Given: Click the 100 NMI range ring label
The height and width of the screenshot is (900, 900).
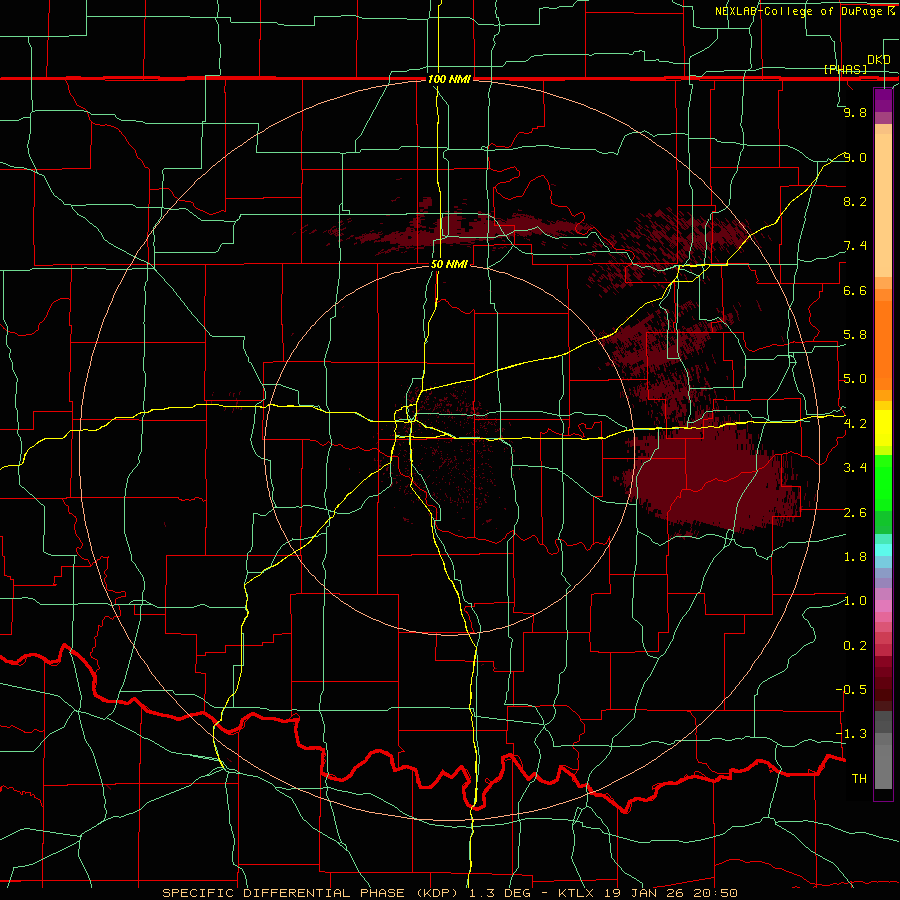Looking at the screenshot, I should pos(449,79).
